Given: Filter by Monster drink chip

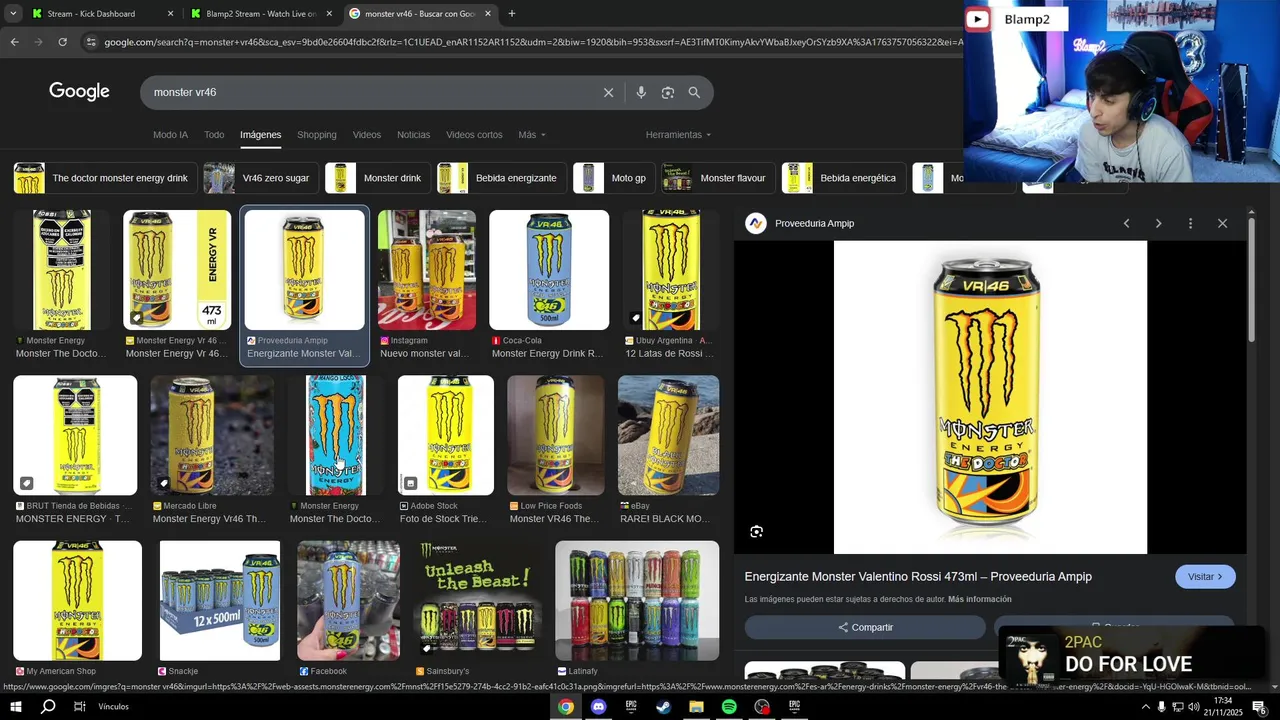Looking at the screenshot, I should tap(378, 178).
